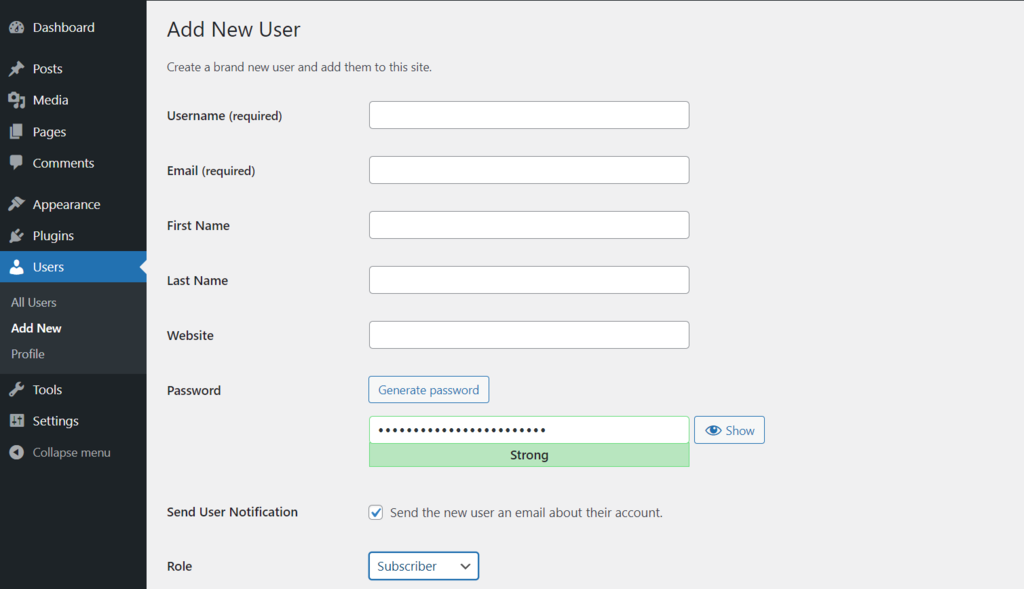Screen dimensions: 1024x589
Task: Open Plugins using its plug icon
Action: click(18, 236)
